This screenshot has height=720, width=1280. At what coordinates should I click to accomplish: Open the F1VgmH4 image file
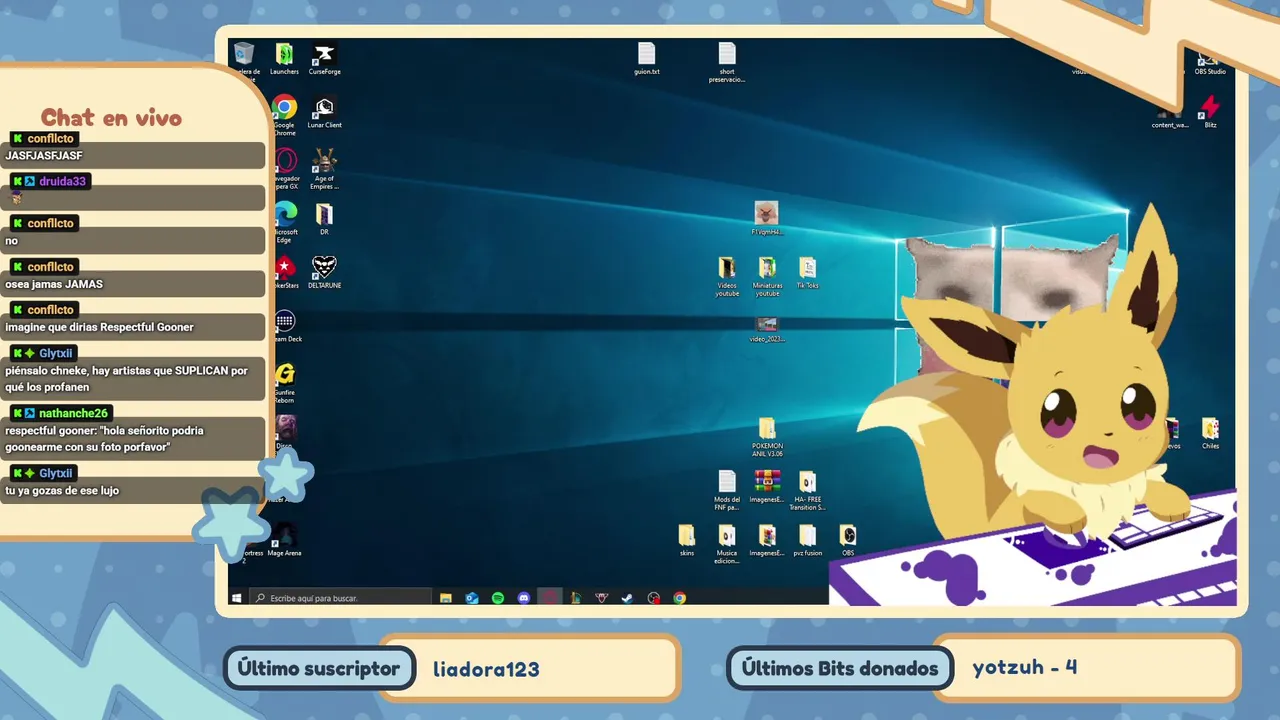(x=767, y=218)
